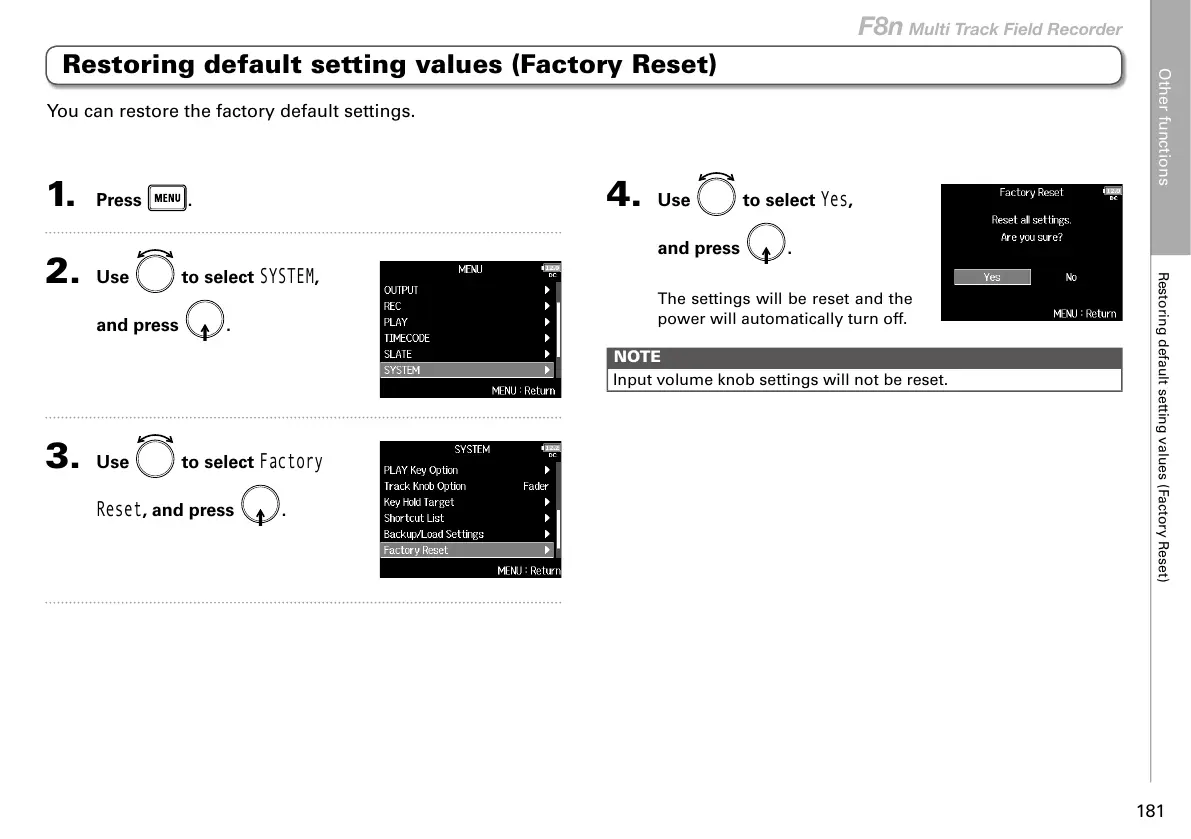This screenshot has height=839, width=1191.
Task: Click the press-dial arrow icon in step 3
Action: [x=261, y=505]
